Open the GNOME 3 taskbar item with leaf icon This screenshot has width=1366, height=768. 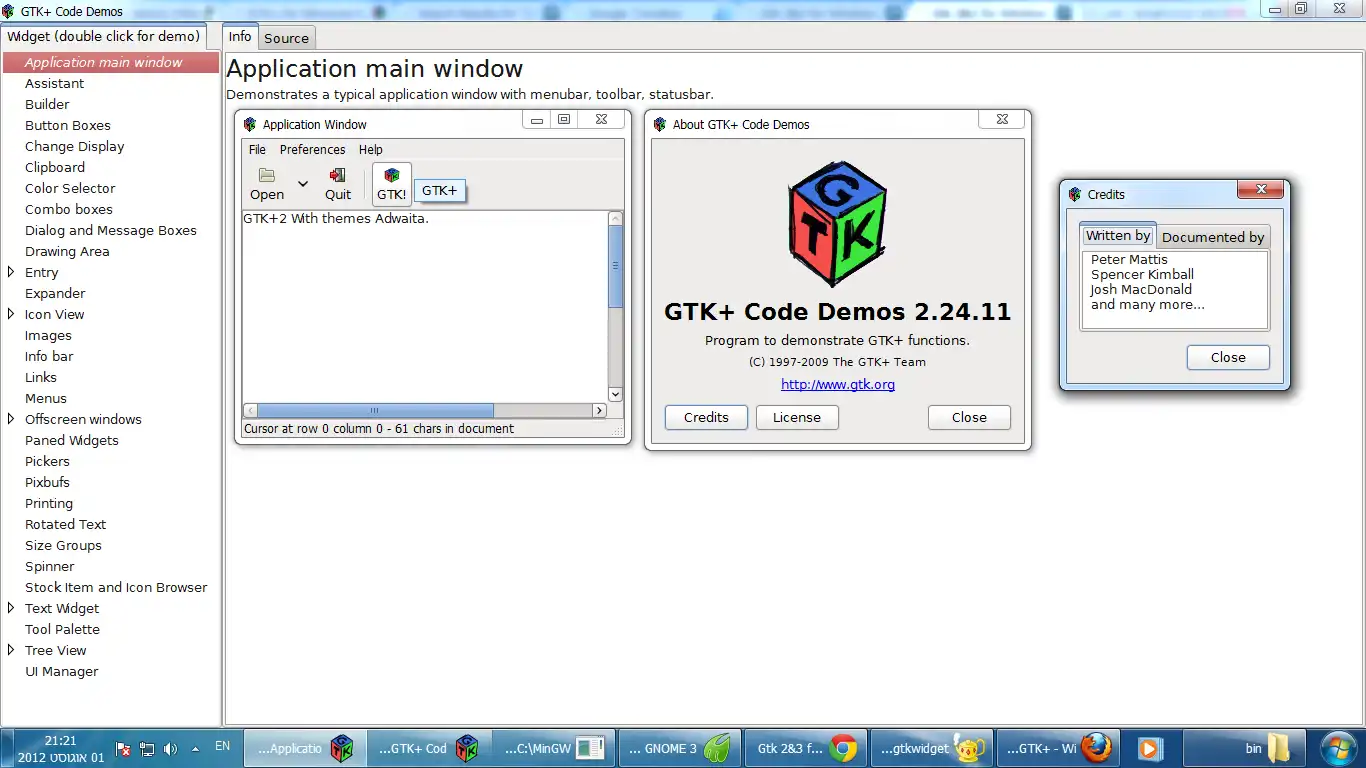pos(682,748)
